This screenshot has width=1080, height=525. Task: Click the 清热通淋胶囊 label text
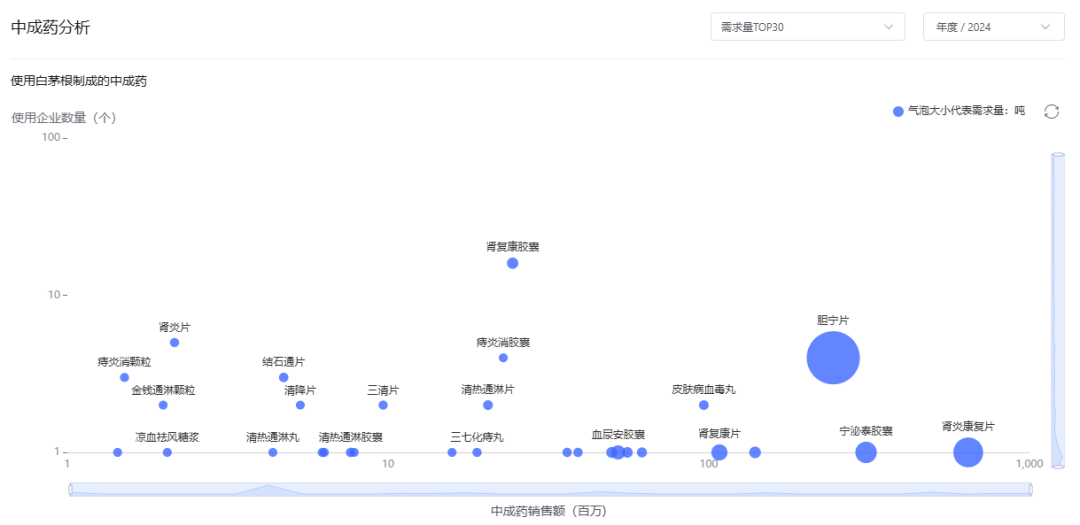(351, 438)
